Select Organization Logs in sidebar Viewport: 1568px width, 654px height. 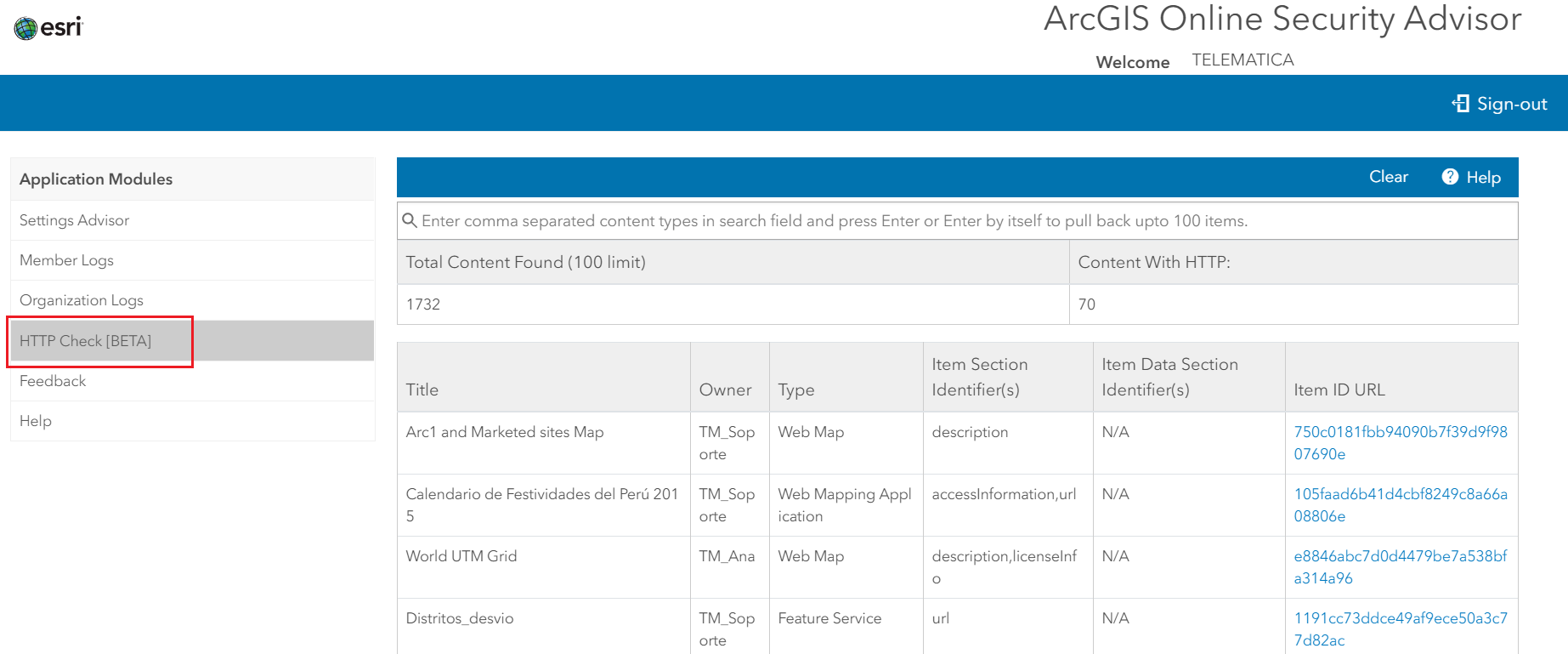[82, 300]
